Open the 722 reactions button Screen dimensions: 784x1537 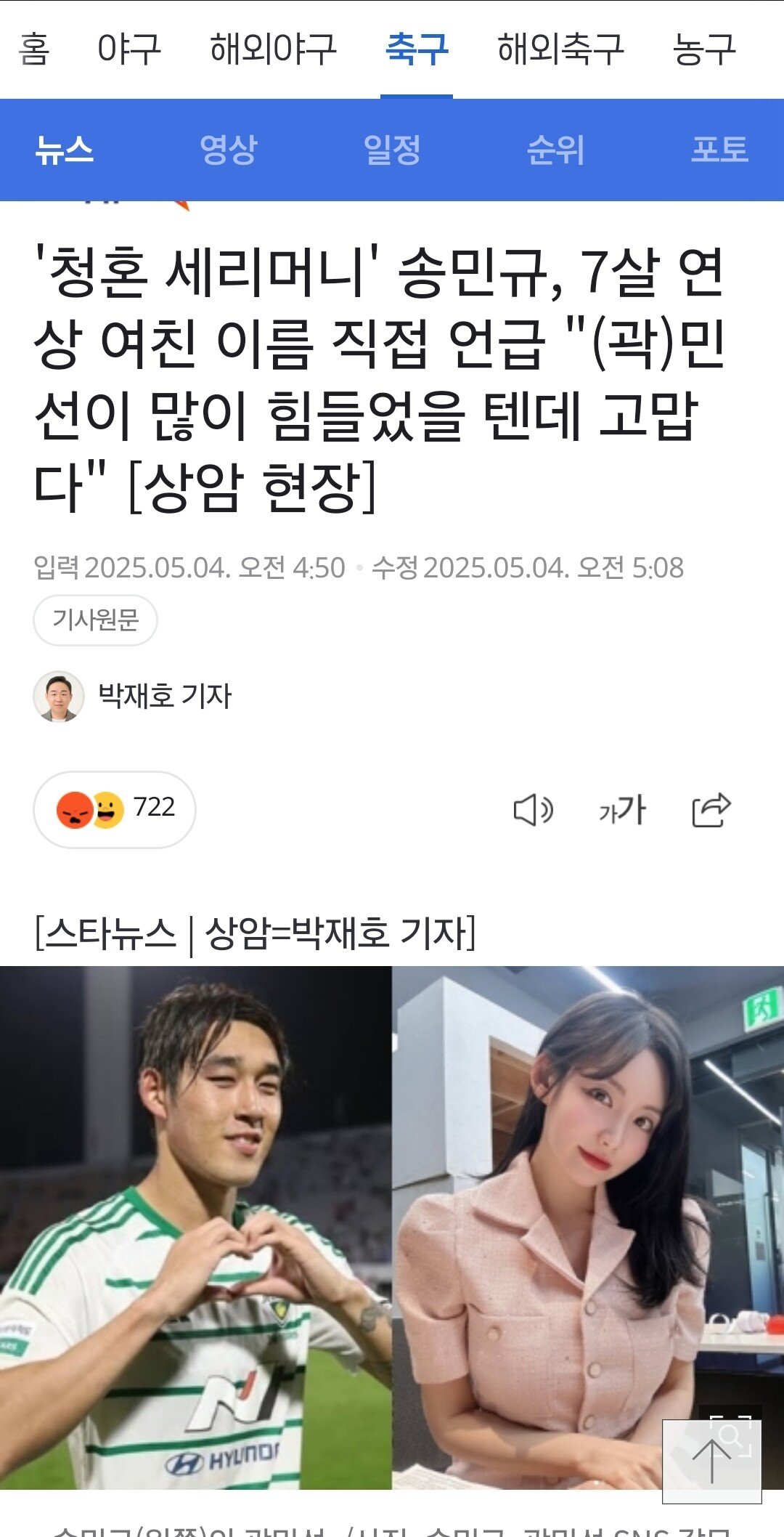tap(115, 809)
